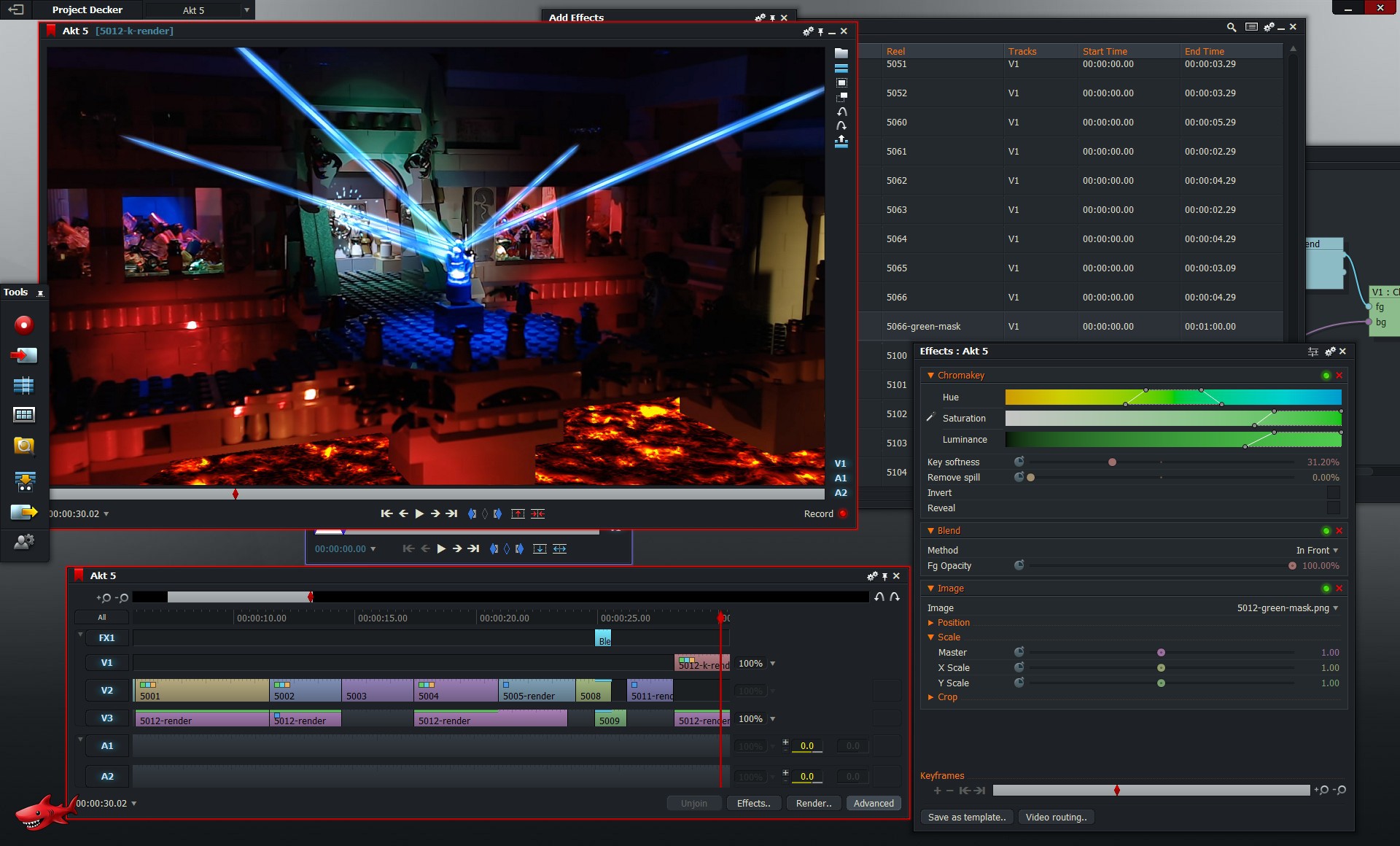
Task: Step one frame back in Akt 5 viewer
Action: pos(403,513)
